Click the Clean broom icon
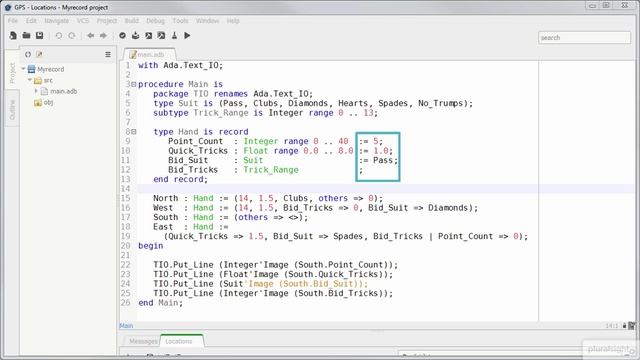640x360 pixels. pyautogui.click(x=175, y=36)
